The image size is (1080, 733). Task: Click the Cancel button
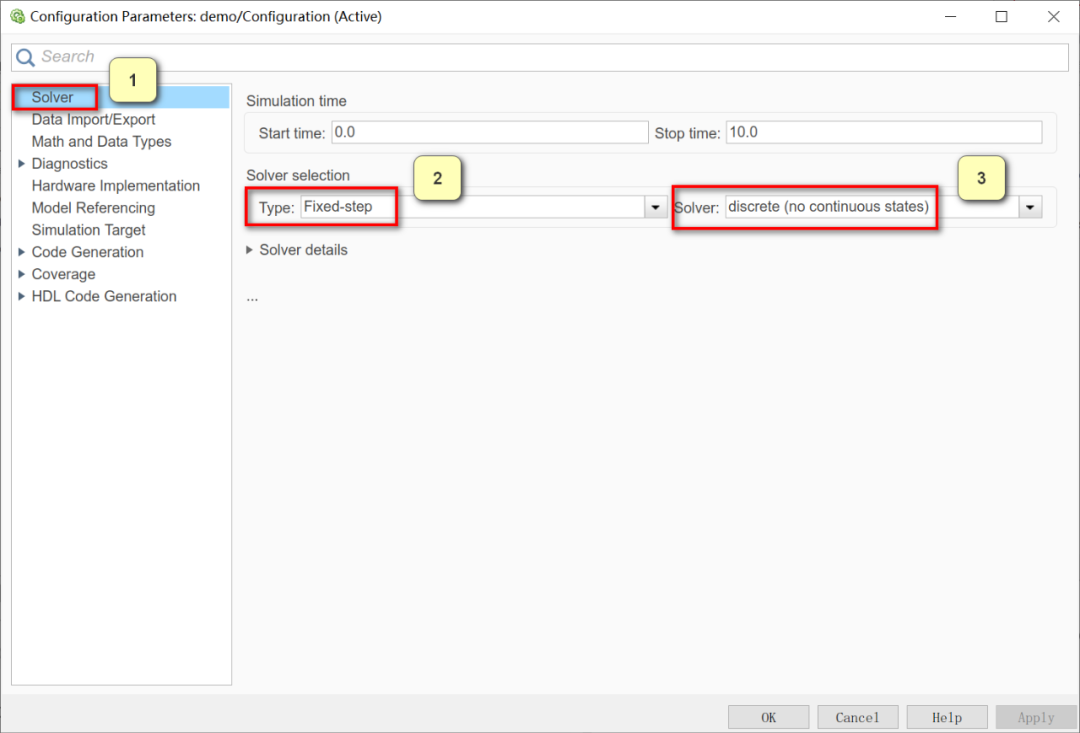(858, 717)
